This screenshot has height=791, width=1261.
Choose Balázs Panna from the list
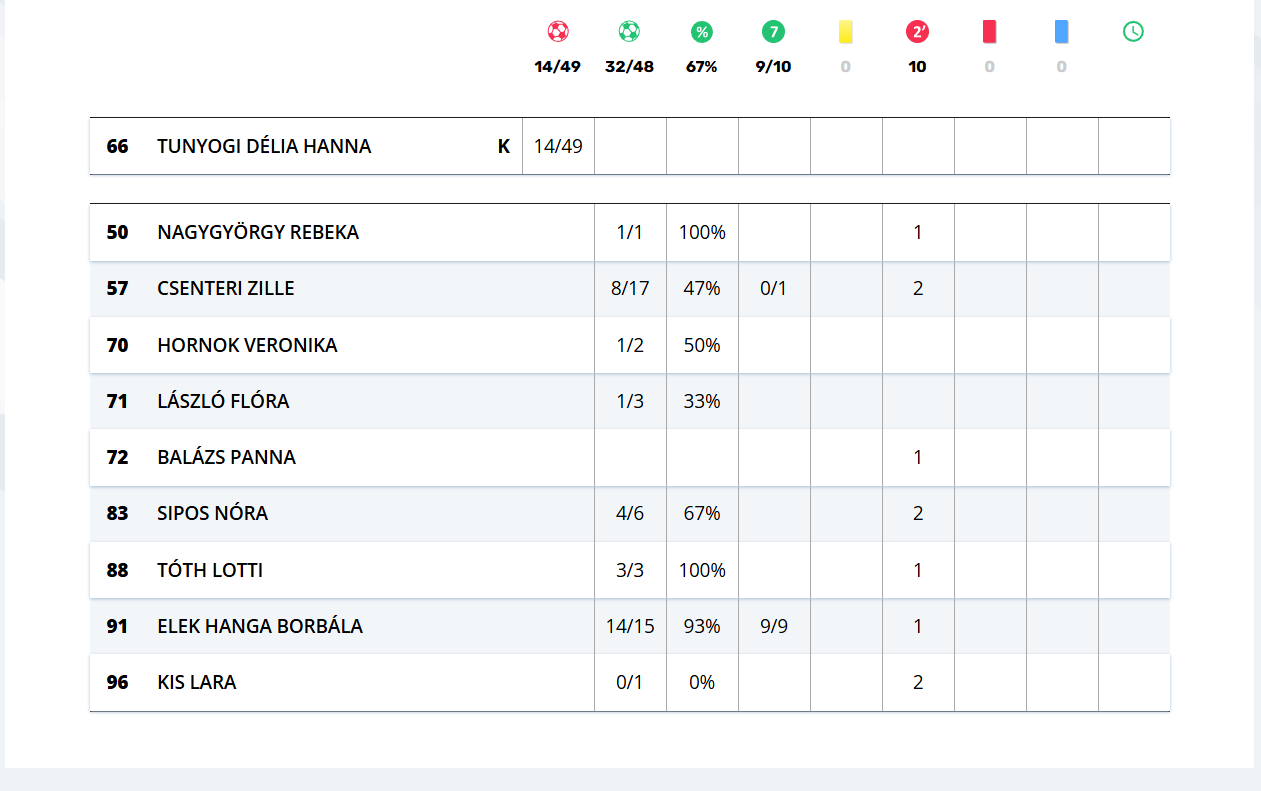[x=226, y=457]
